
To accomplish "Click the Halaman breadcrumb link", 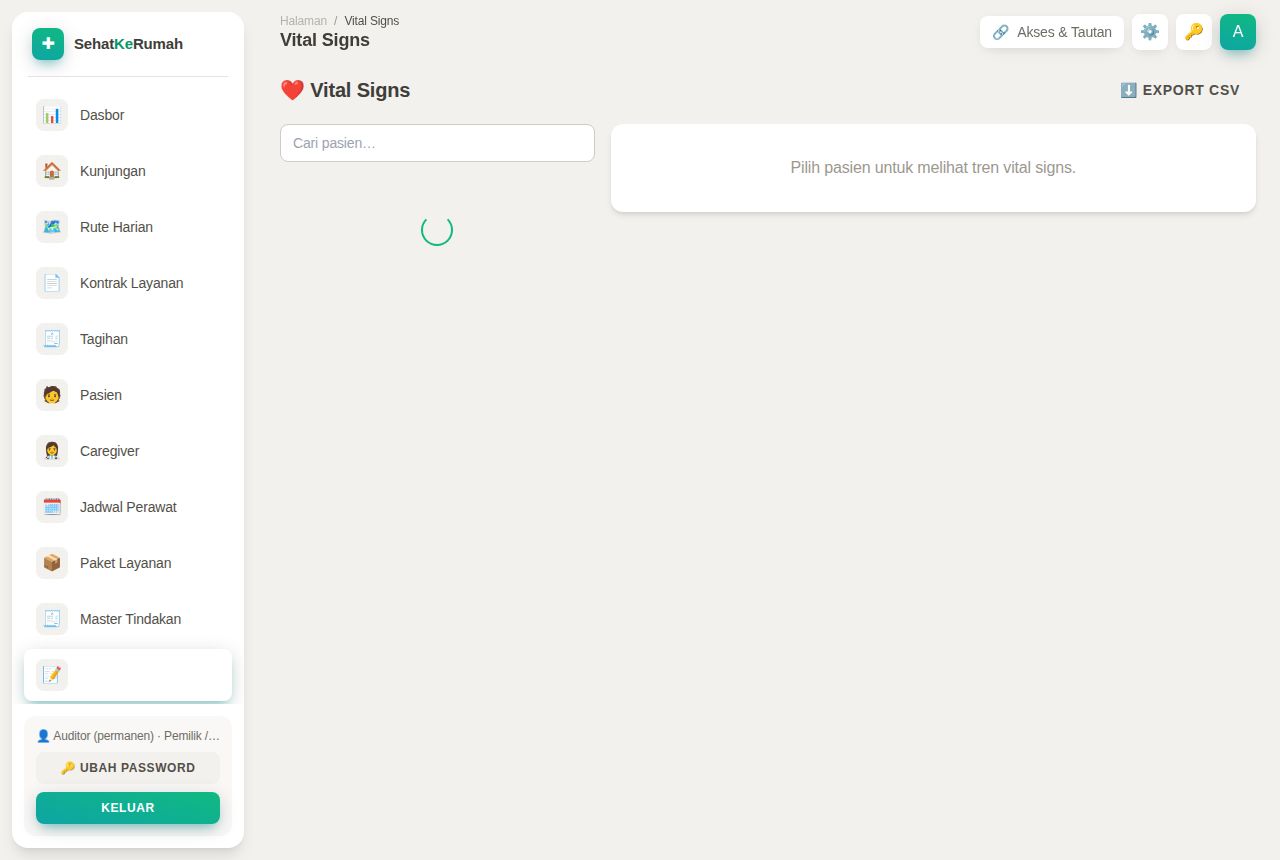I will tap(303, 21).
